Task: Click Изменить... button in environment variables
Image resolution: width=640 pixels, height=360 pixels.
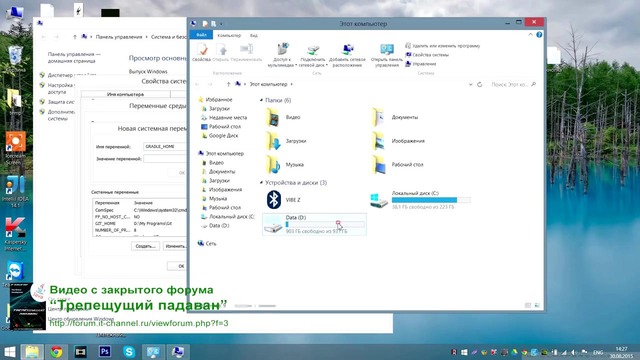Action: point(176,246)
